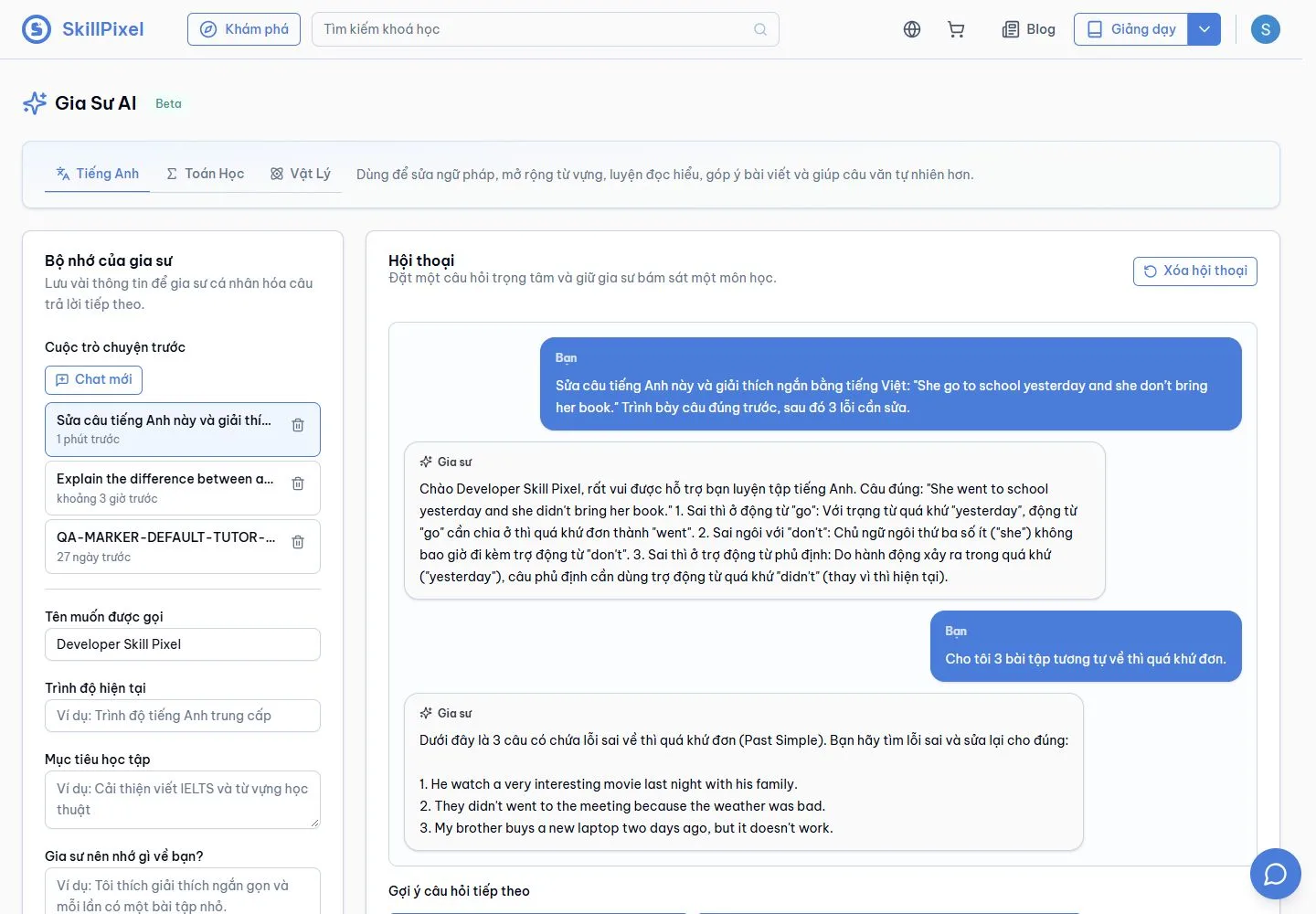Image resolution: width=1316 pixels, height=914 pixels.
Task: Expand the Giảng dạy dropdown arrow
Action: [x=1205, y=29]
